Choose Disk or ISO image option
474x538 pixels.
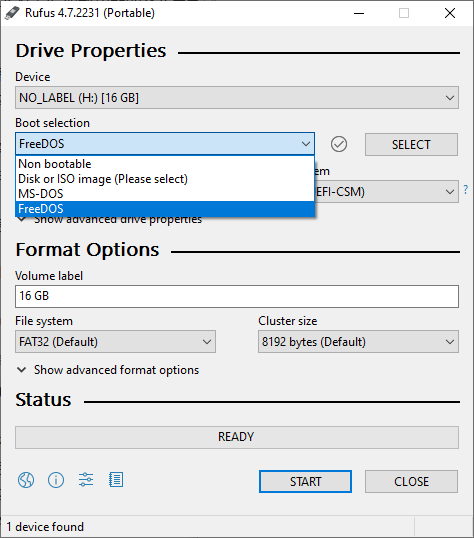[165, 179]
